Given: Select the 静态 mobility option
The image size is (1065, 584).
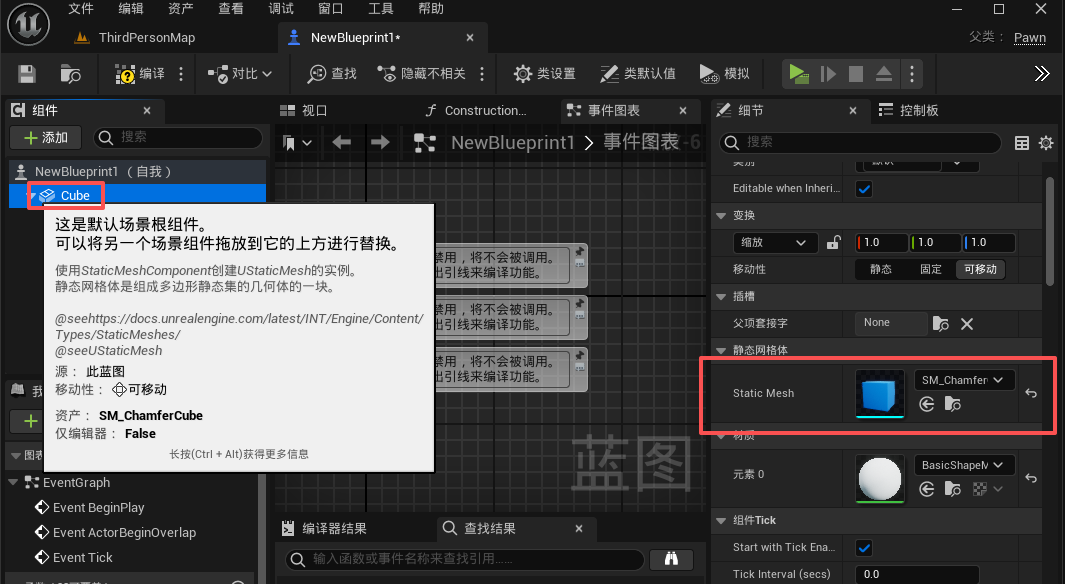Looking at the screenshot, I should click(881, 269).
